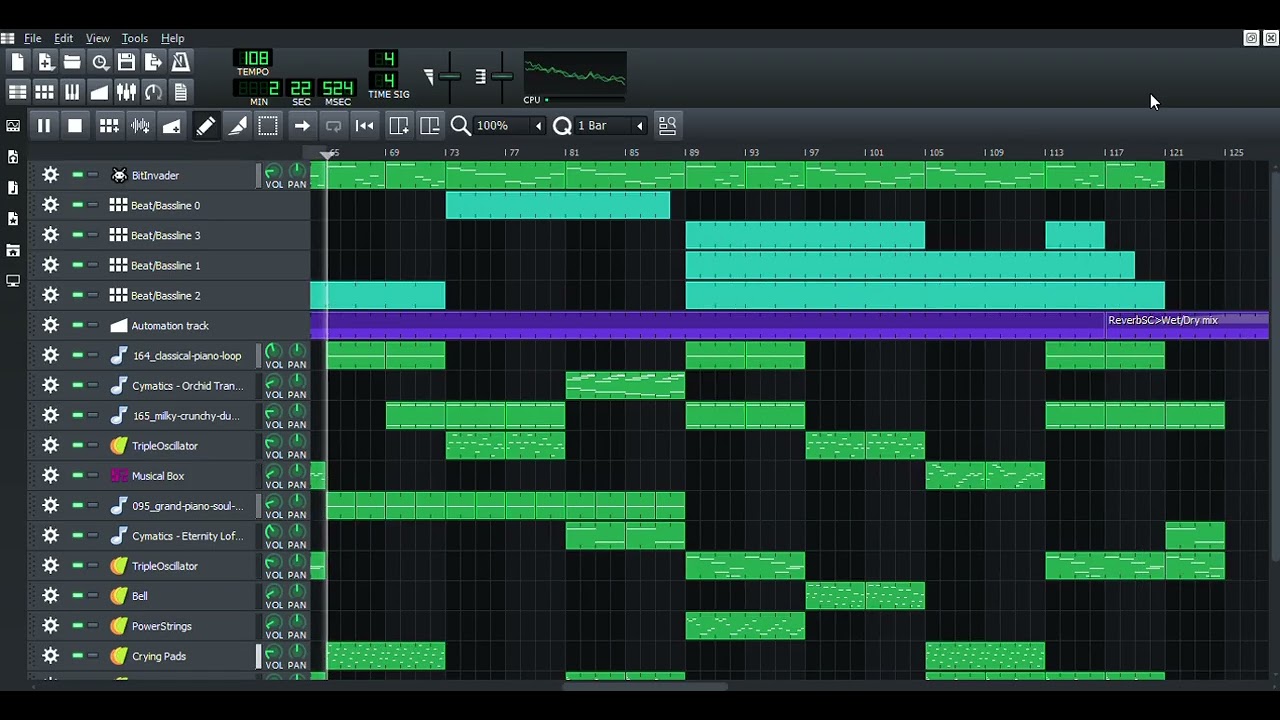This screenshot has height=720, width=1280.
Task: Solo the Bell track
Action: pyautogui.click(x=93, y=596)
